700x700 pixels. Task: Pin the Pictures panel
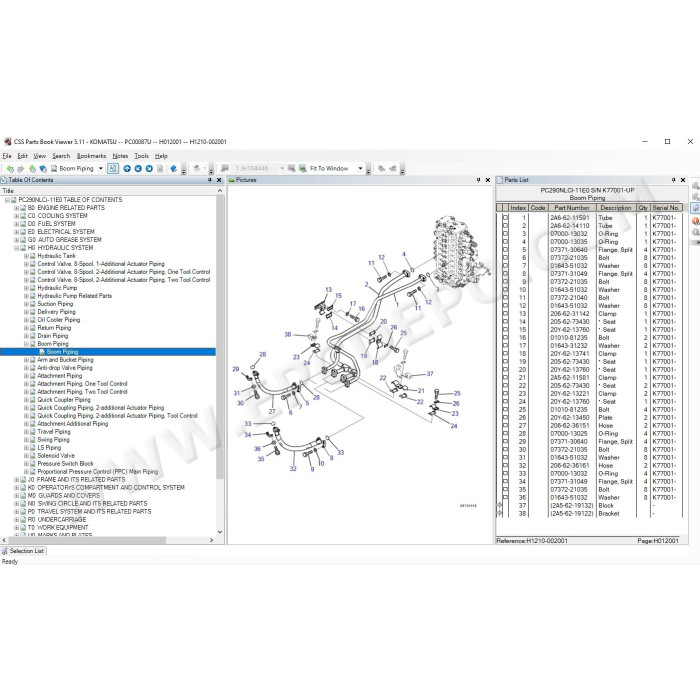pos(479,180)
